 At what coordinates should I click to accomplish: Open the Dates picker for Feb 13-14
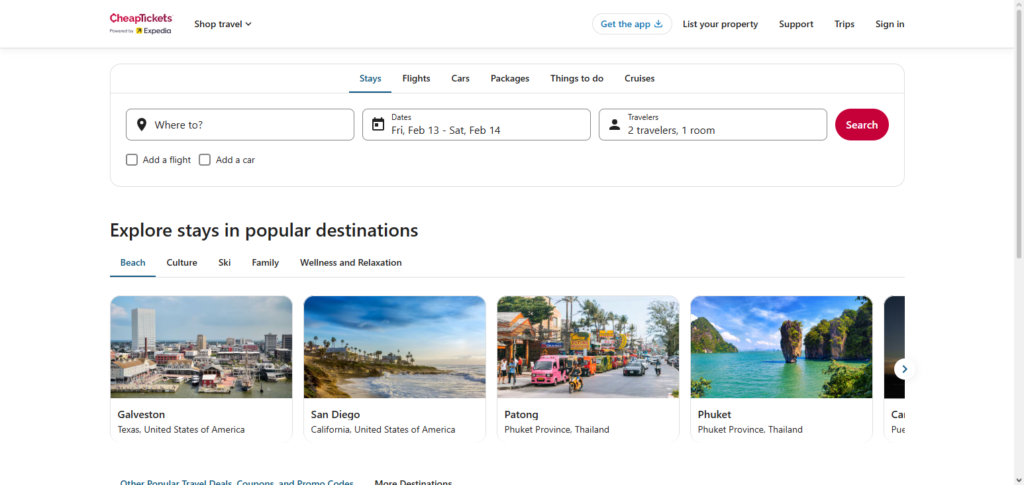tap(476, 125)
